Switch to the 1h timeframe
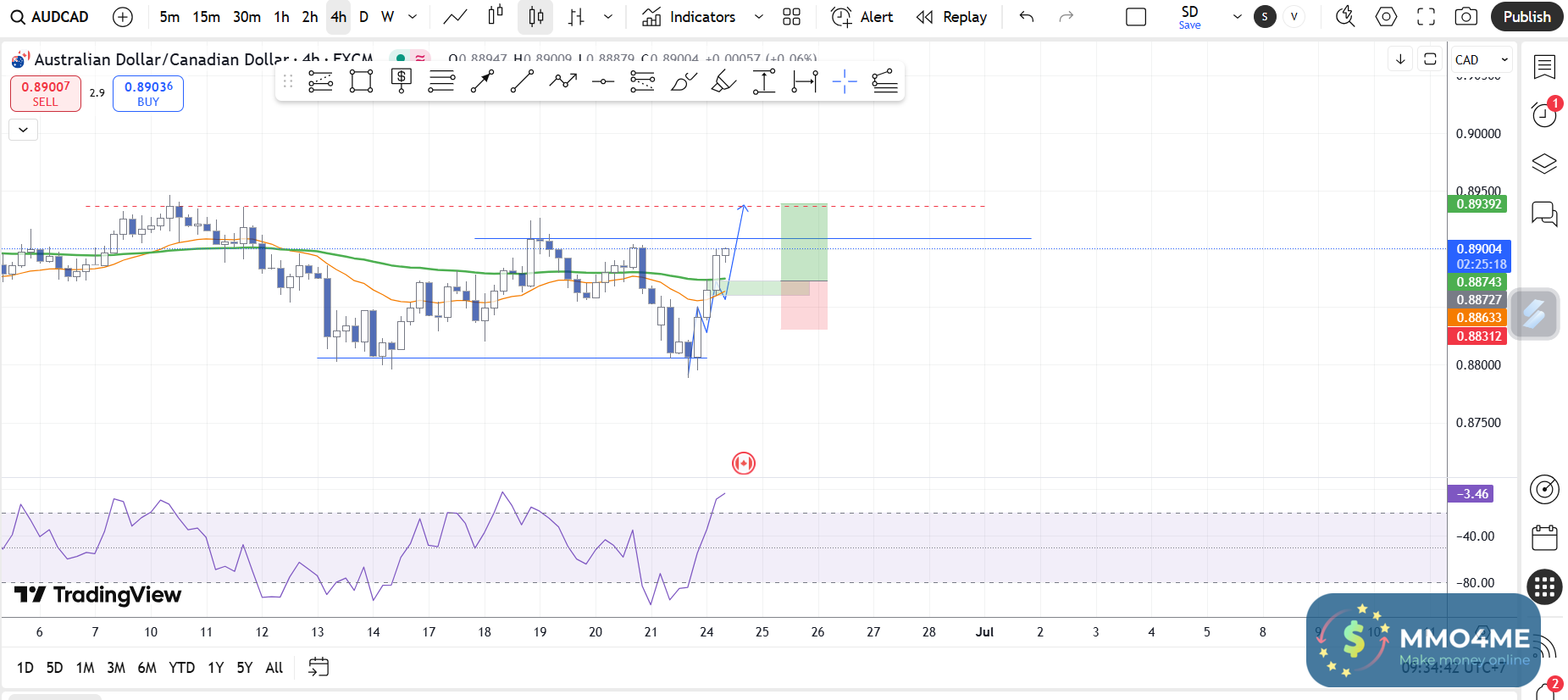The height and width of the screenshot is (700, 1568). pos(281,17)
